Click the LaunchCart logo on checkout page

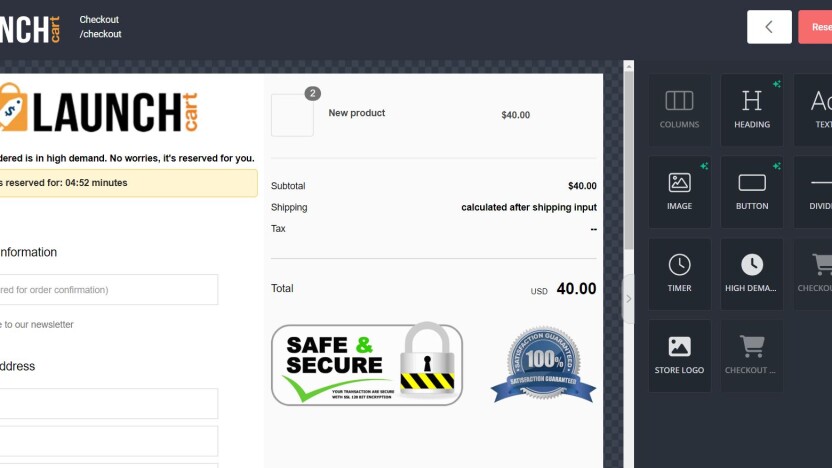pyautogui.click(x=99, y=108)
